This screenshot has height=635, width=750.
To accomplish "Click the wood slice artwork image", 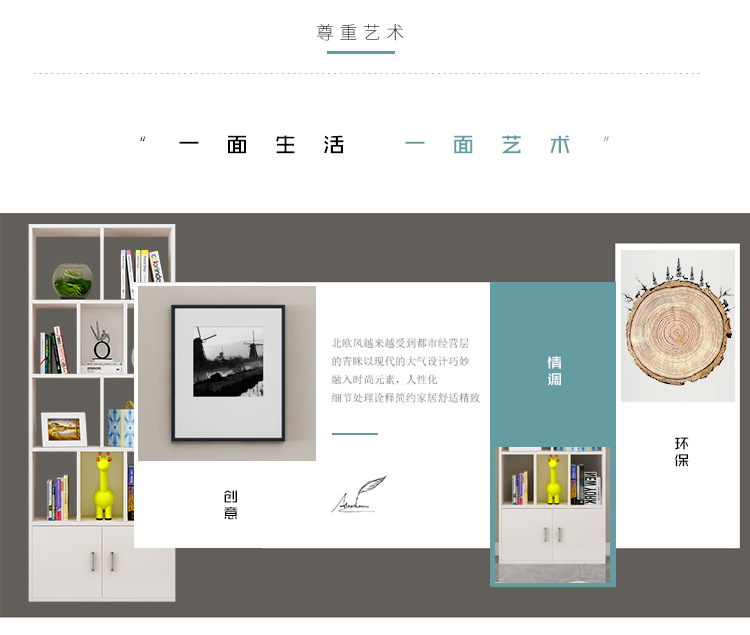I will 678,326.
